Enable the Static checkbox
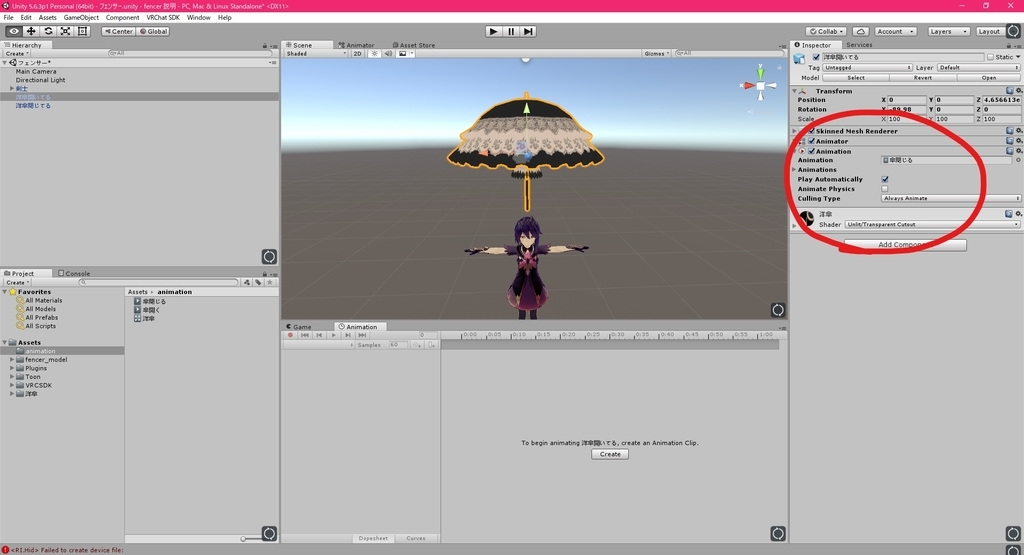 click(990, 57)
